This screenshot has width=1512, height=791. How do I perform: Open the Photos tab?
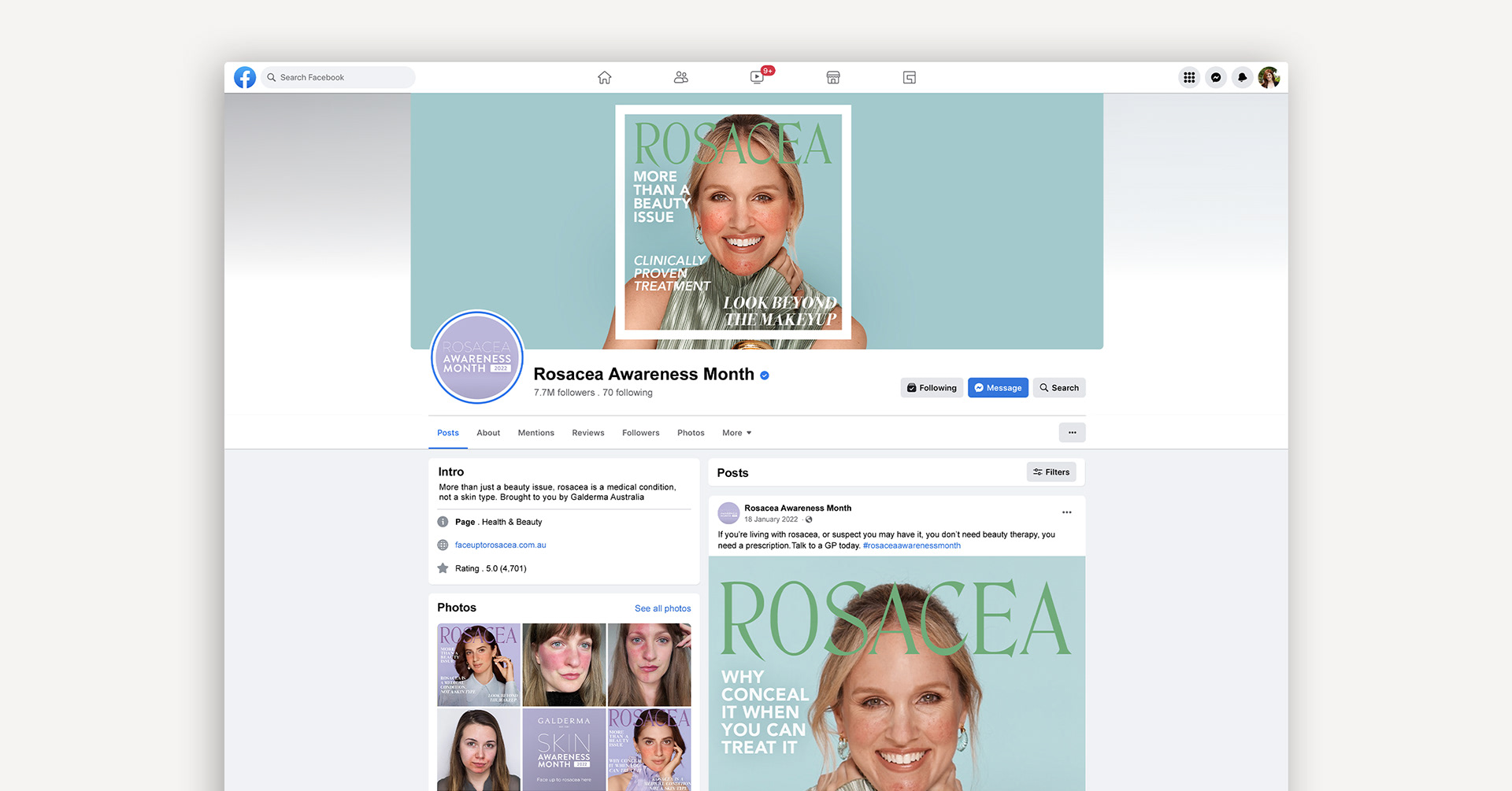(x=691, y=433)
